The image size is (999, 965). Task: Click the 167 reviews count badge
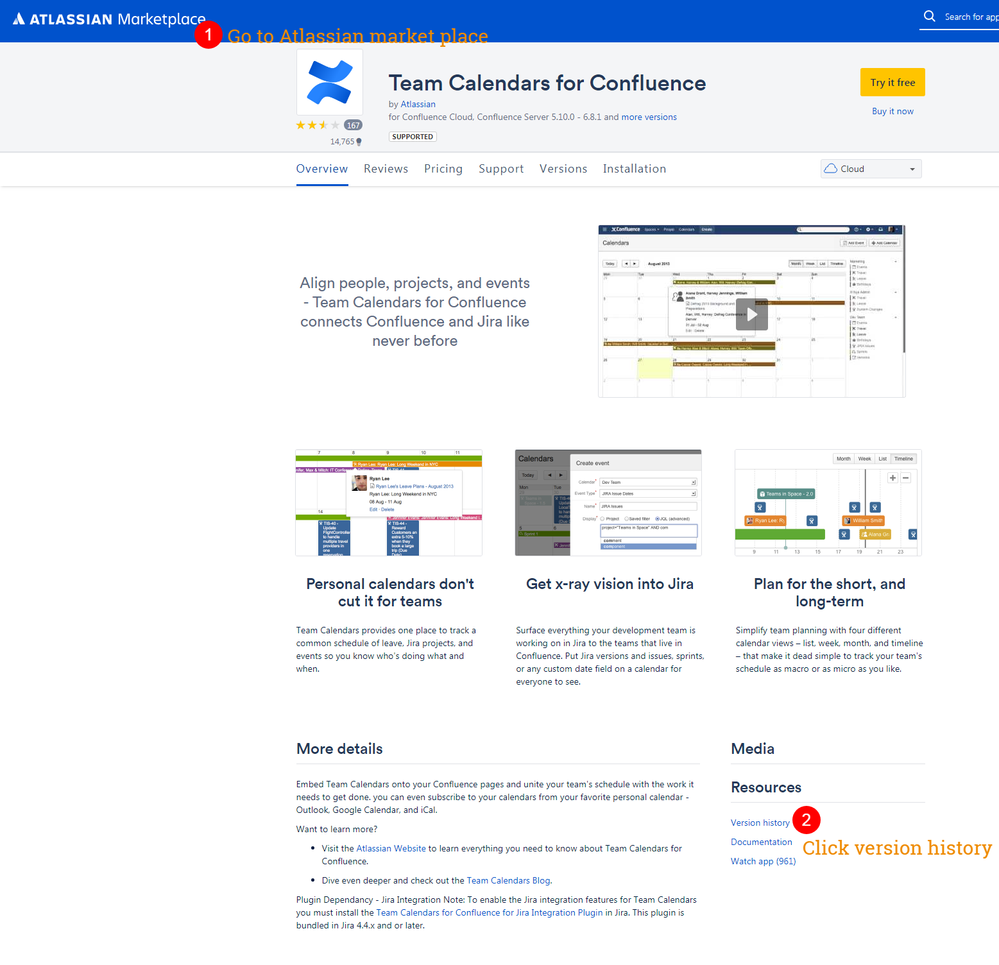click(x=353, y=125)
